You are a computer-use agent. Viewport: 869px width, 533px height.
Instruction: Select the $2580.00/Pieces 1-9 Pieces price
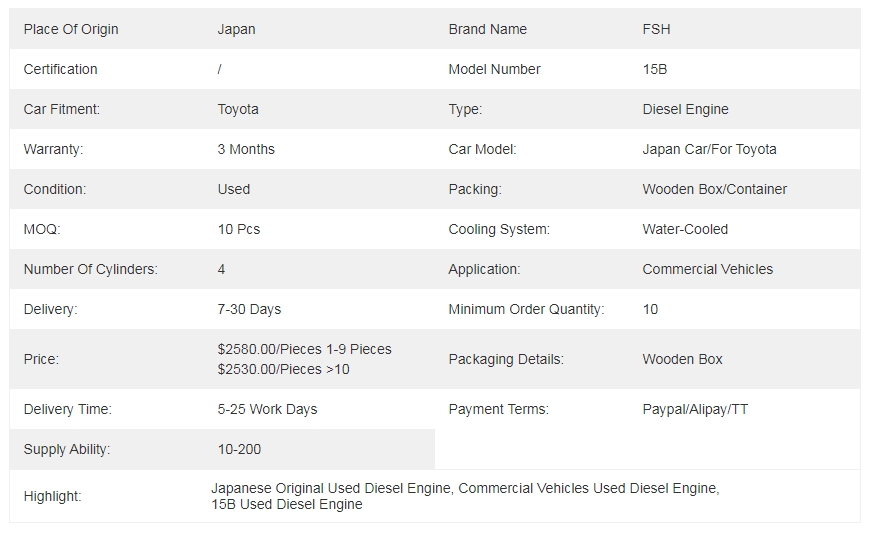tap(304, 349)
